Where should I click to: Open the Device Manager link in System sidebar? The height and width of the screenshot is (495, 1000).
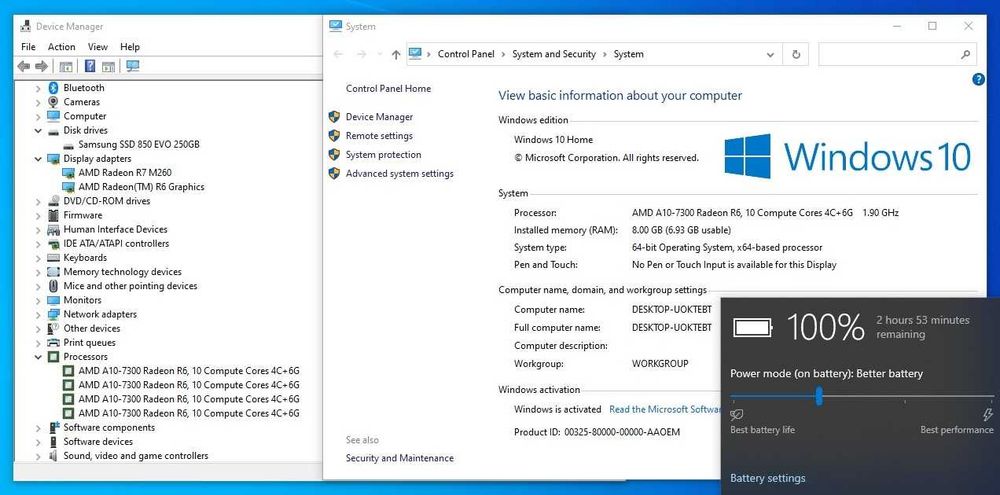pyautogui.click(x=379, y=117)
